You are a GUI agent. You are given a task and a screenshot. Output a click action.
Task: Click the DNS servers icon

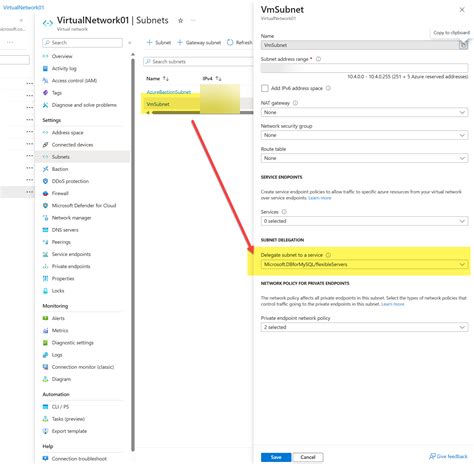pos(46,230)
